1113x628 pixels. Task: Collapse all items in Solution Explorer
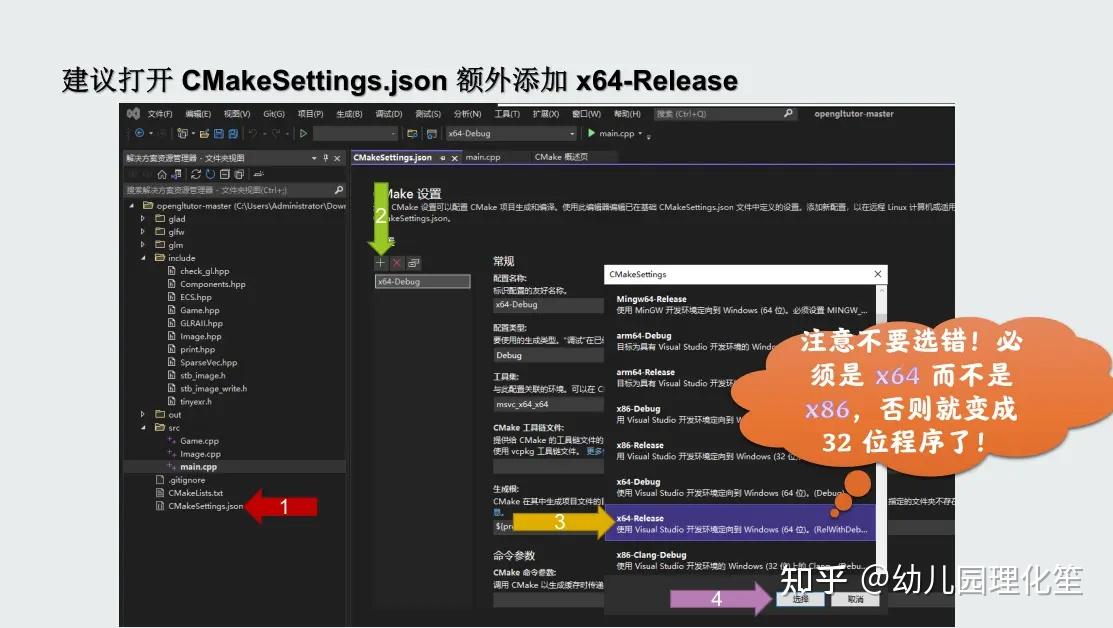(222, 173)
